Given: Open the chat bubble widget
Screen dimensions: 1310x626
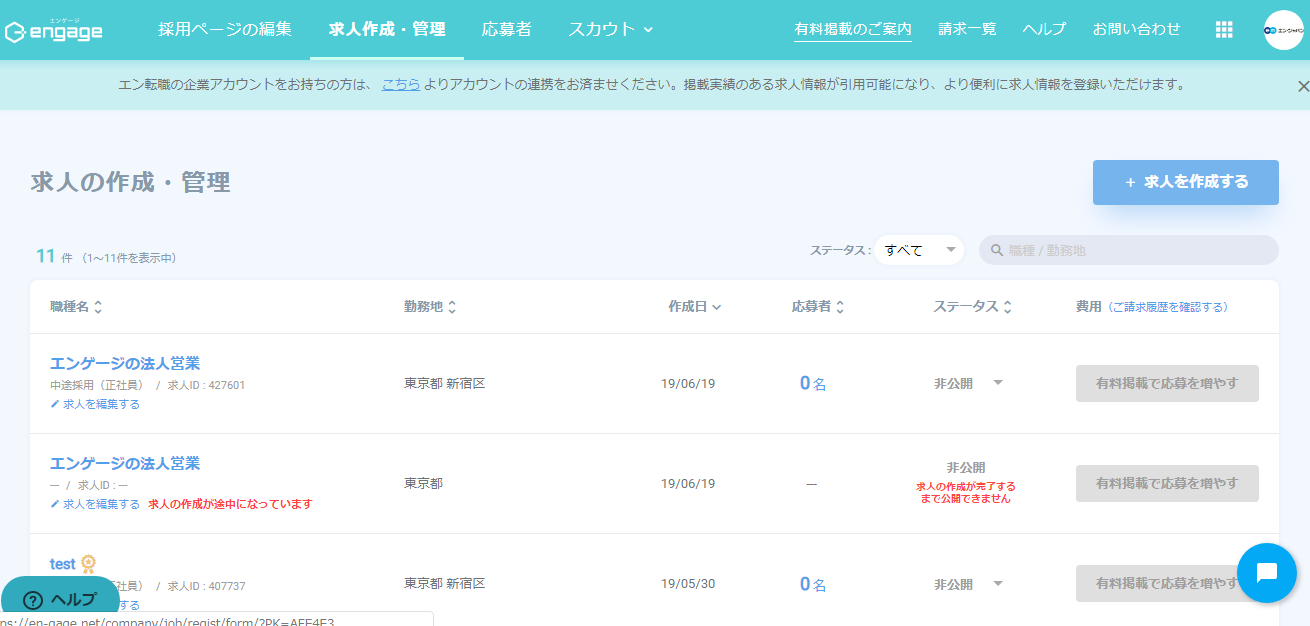Looking at the screenshot, I should (1267, 573).
